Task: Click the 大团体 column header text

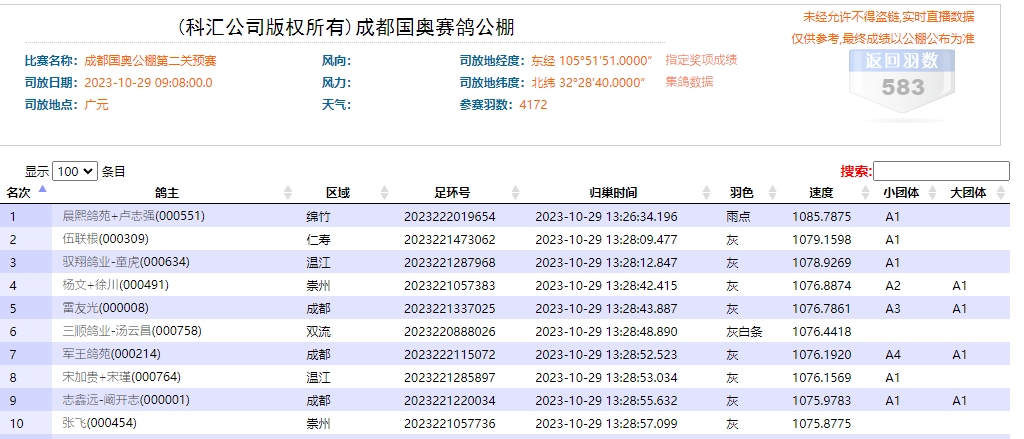Action: (x=968, y=193)
